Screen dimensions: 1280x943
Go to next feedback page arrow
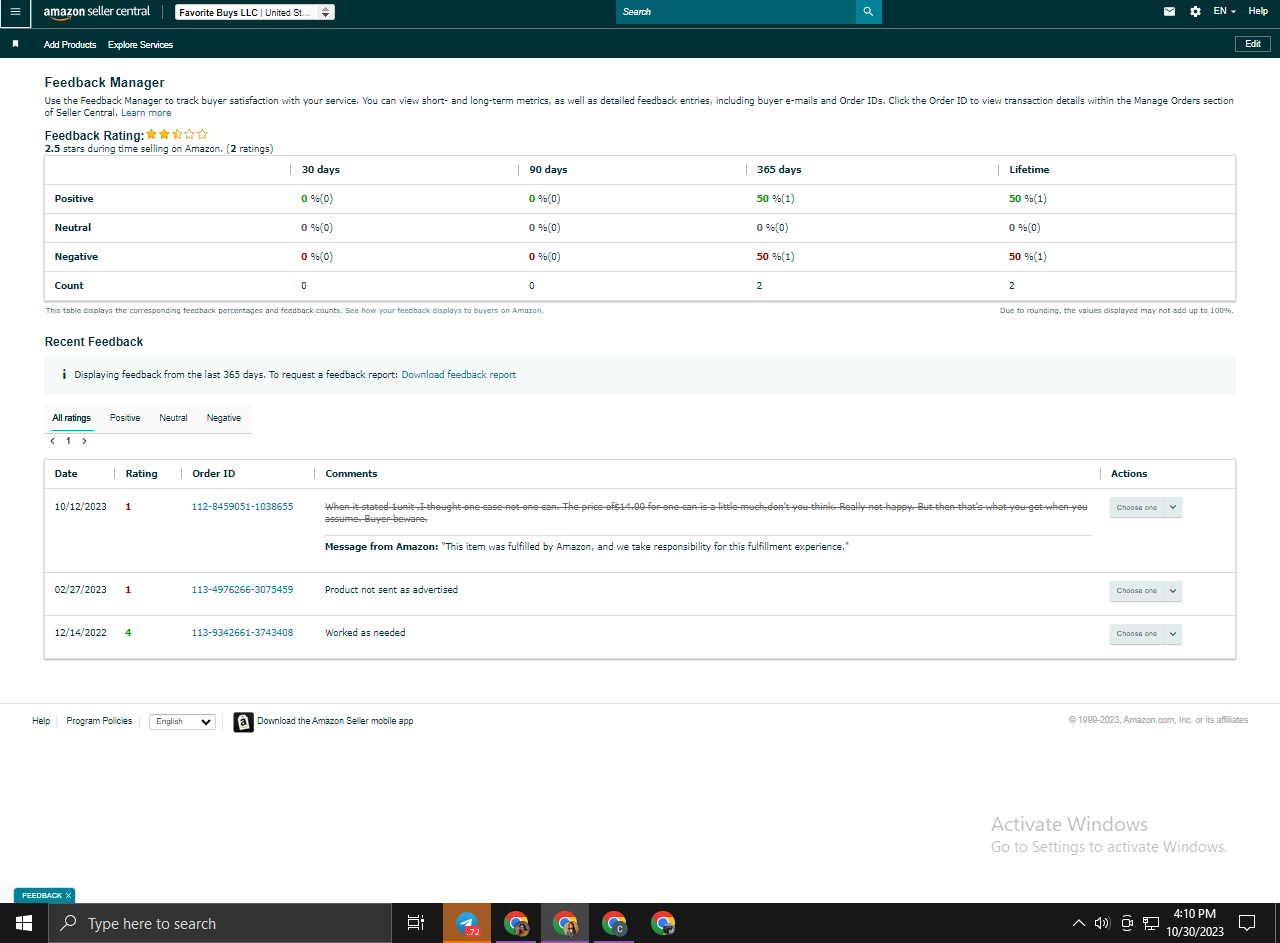(x=84, y=441)
